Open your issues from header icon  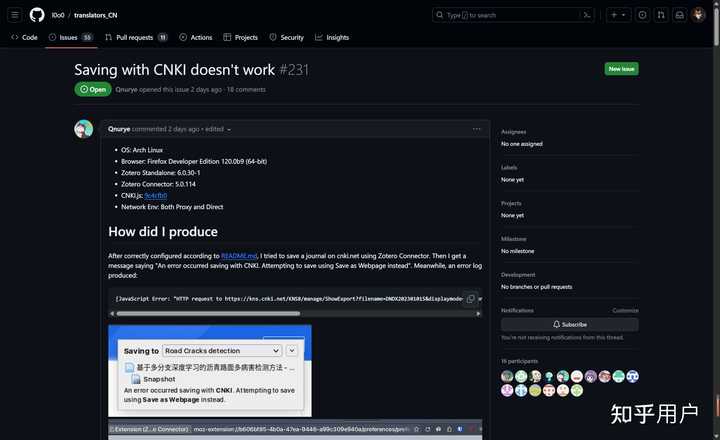click(642, 15)
